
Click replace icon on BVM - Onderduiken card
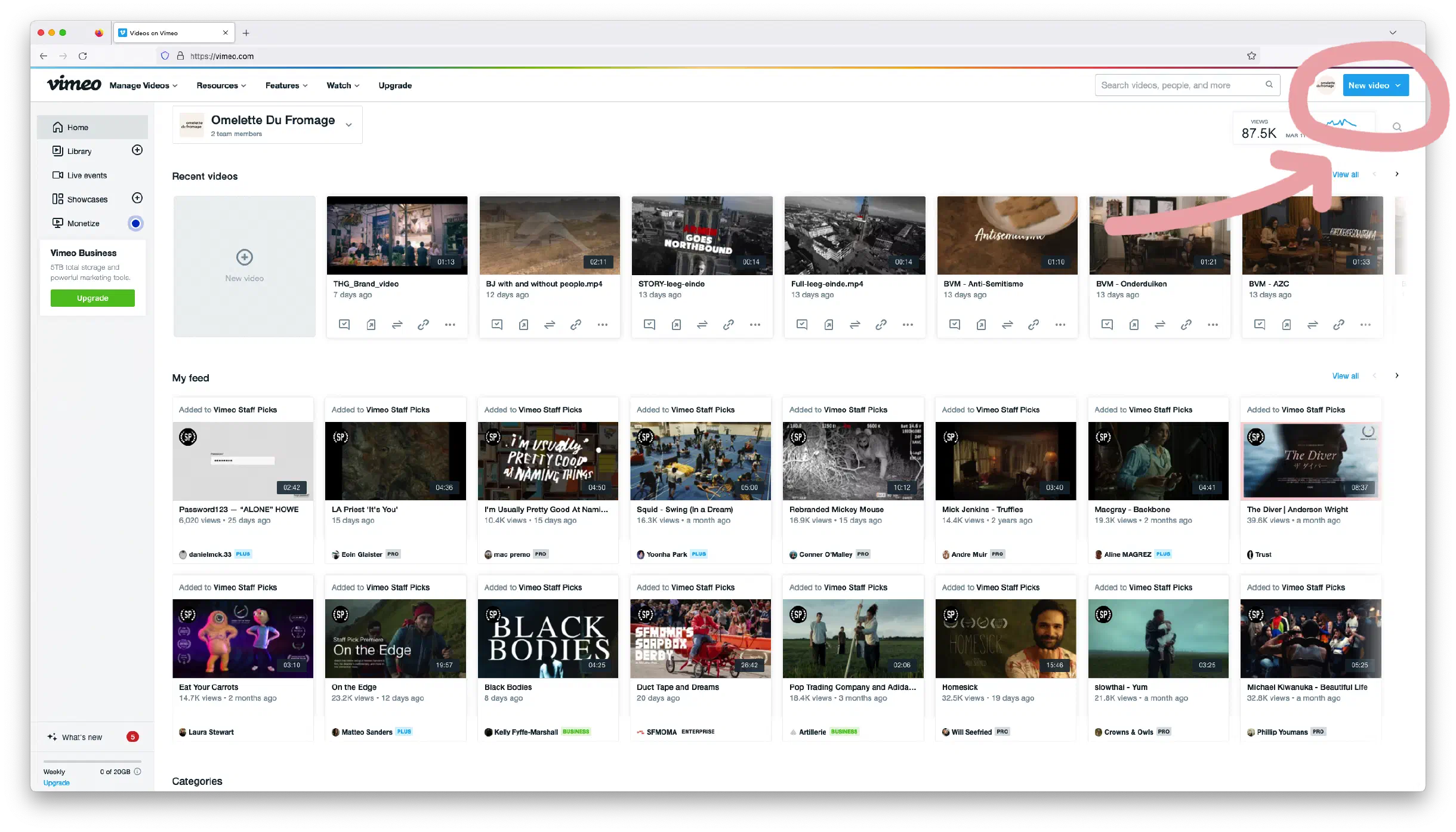click(1160, 325)
